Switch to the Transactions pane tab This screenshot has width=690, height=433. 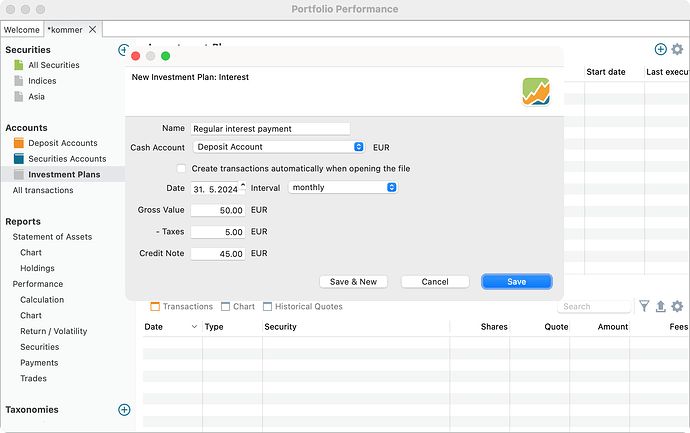coord(182,306)
